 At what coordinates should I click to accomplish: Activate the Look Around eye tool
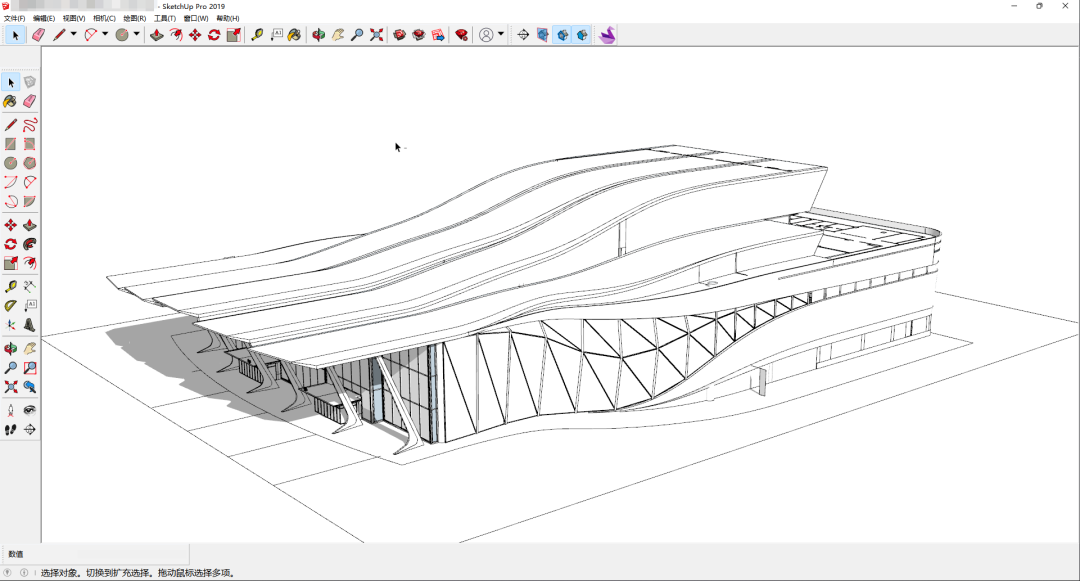[x=30, y=411]
